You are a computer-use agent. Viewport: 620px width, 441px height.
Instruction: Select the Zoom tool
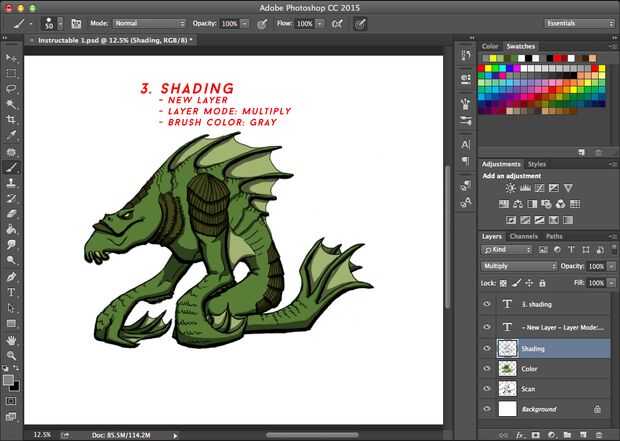11,355
